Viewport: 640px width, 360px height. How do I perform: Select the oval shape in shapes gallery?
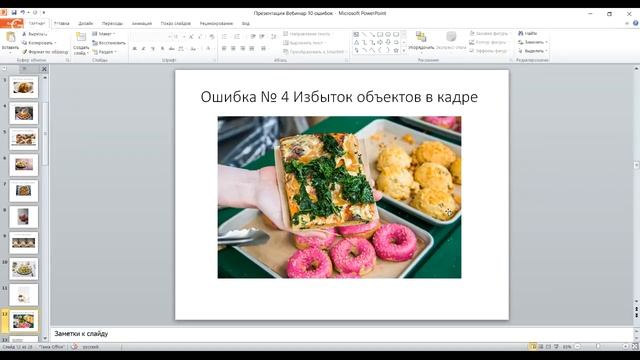pos(388,34)
